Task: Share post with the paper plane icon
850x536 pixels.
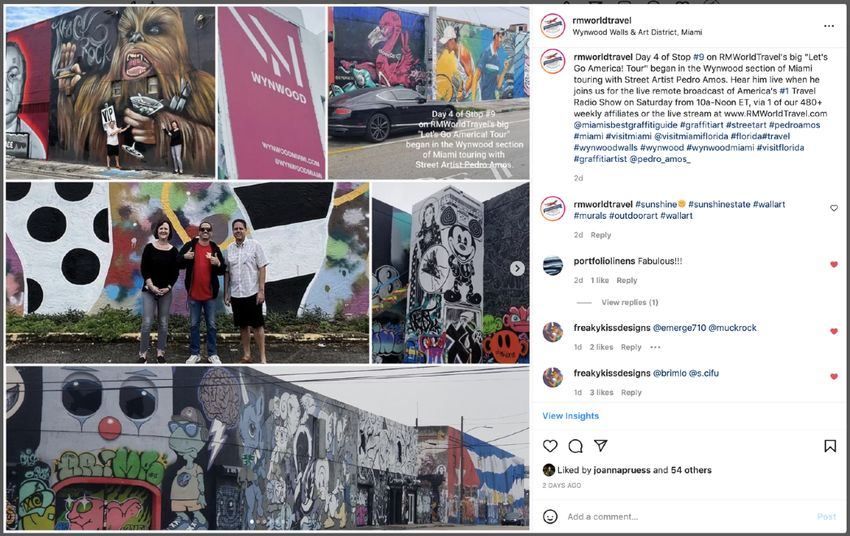Action: (600, 445)
